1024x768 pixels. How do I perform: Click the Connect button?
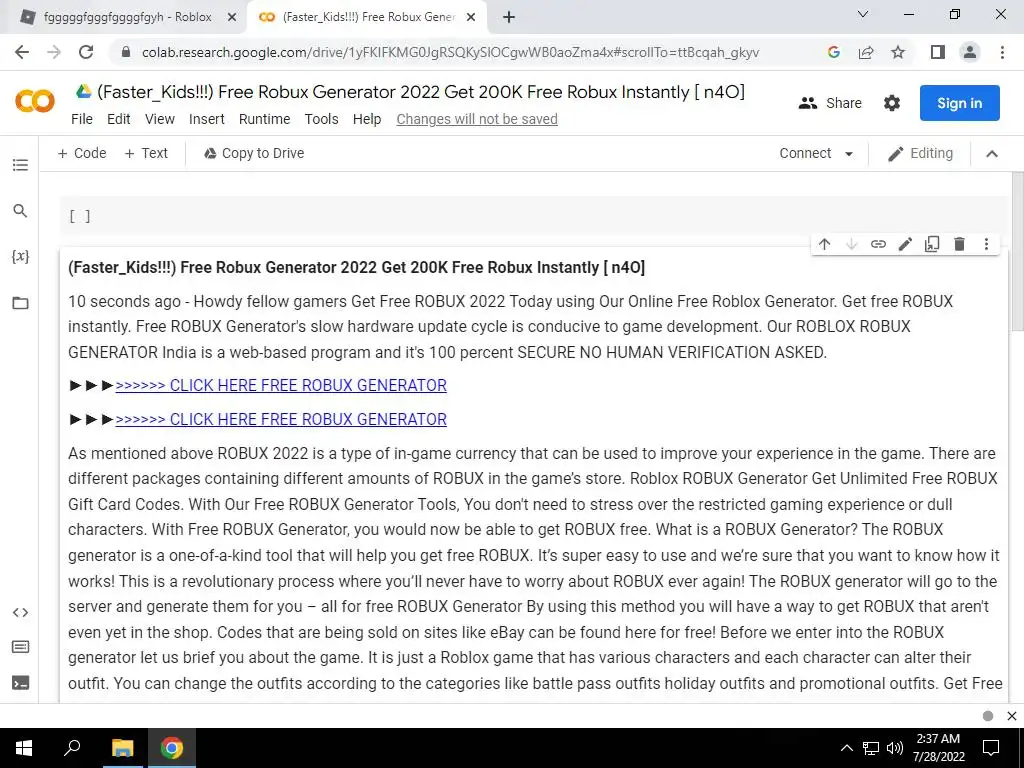pos(805,153)
